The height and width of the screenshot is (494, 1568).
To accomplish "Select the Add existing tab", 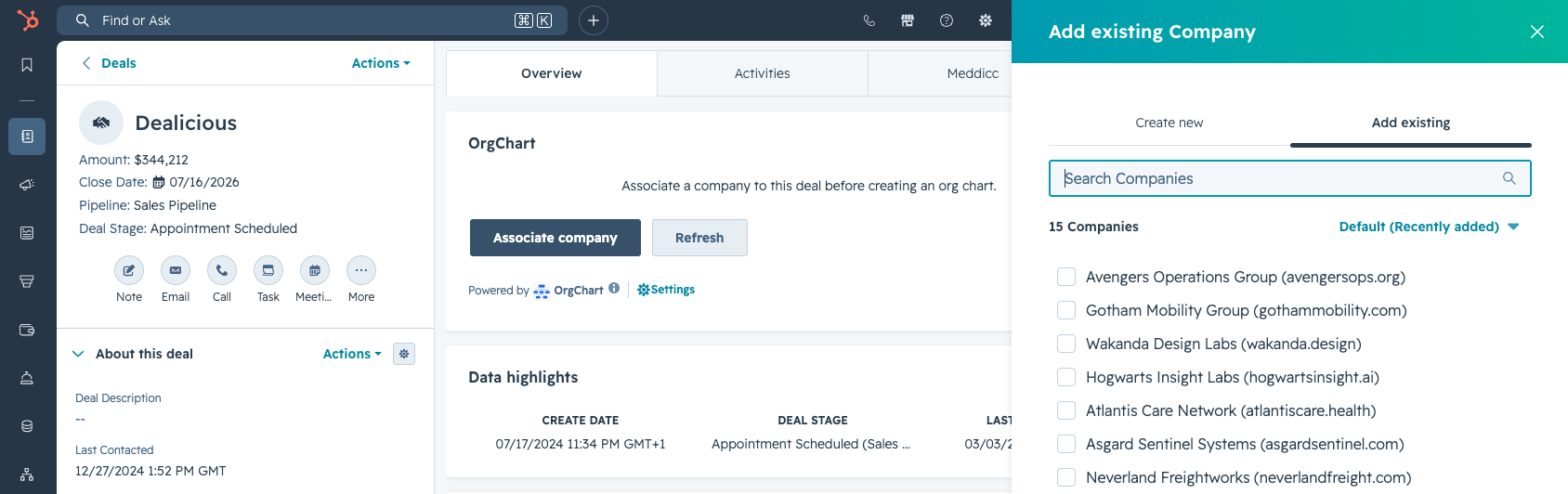I will coord(1411,123).
